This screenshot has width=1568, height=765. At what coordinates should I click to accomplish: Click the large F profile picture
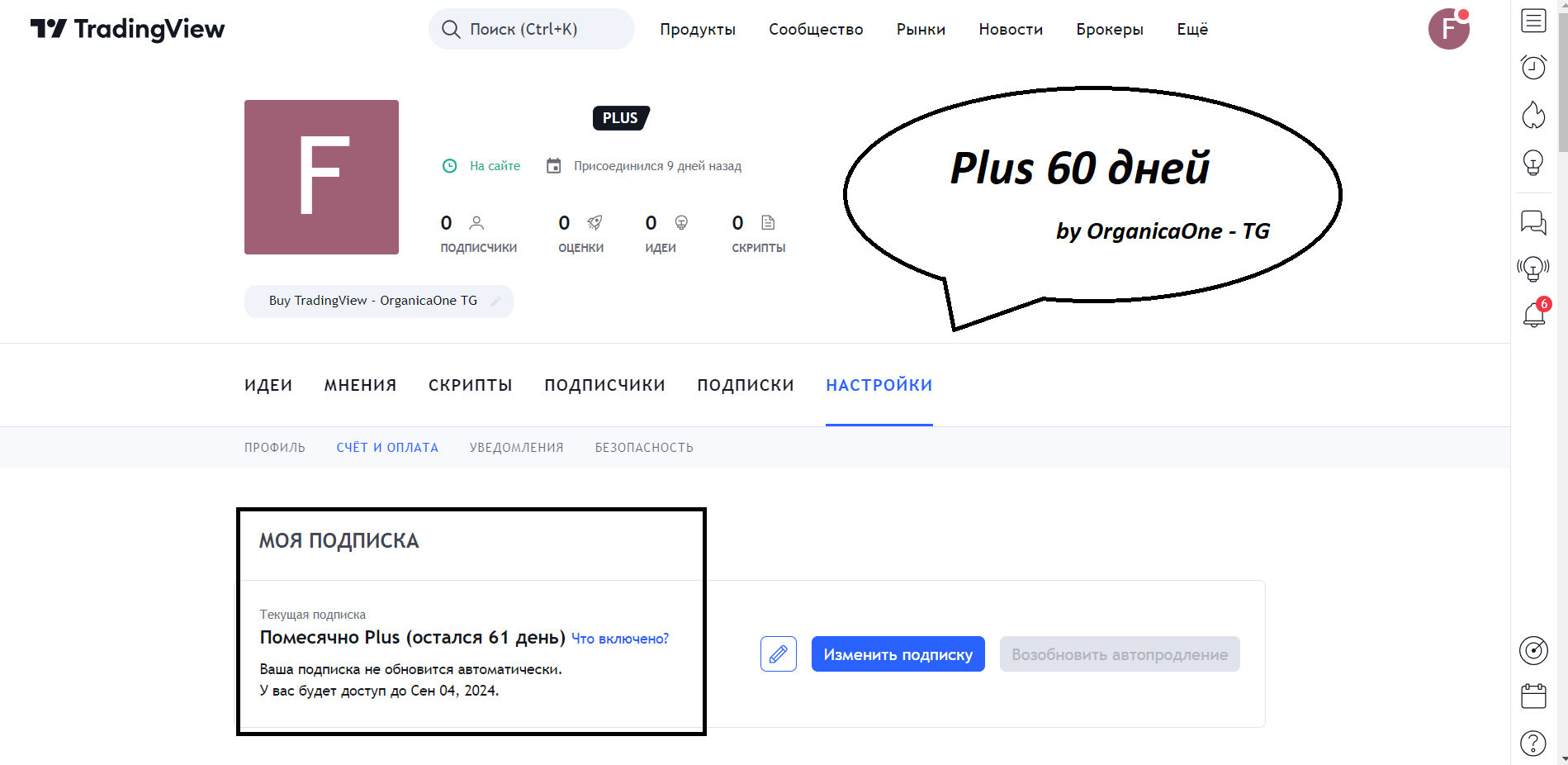click(321, 177)
